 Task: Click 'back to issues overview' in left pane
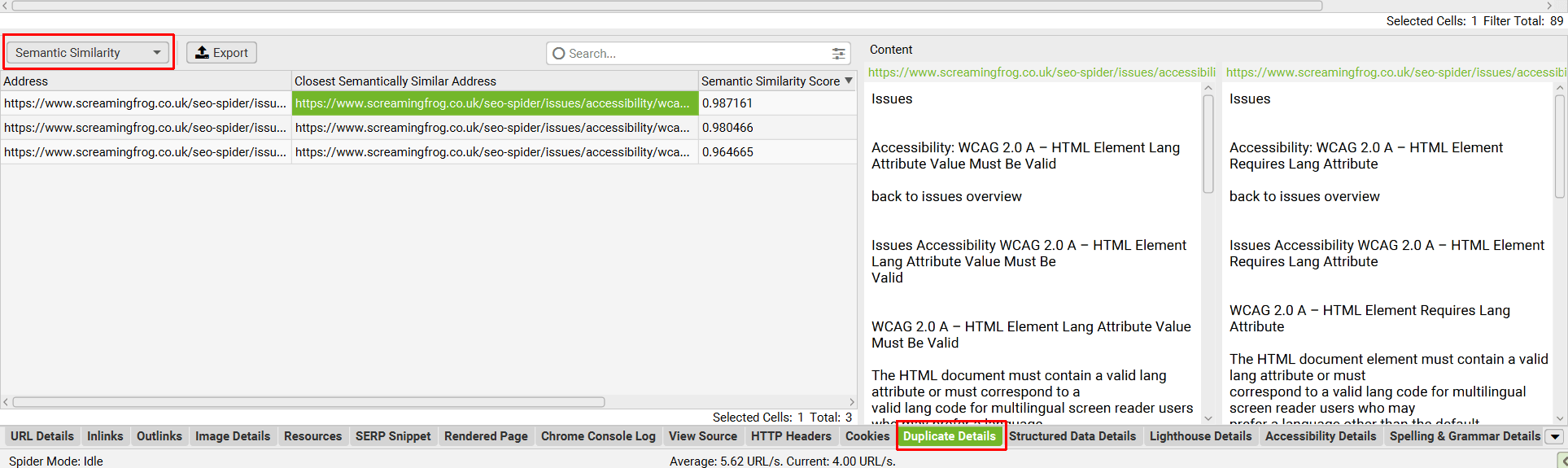click(946, 196)
